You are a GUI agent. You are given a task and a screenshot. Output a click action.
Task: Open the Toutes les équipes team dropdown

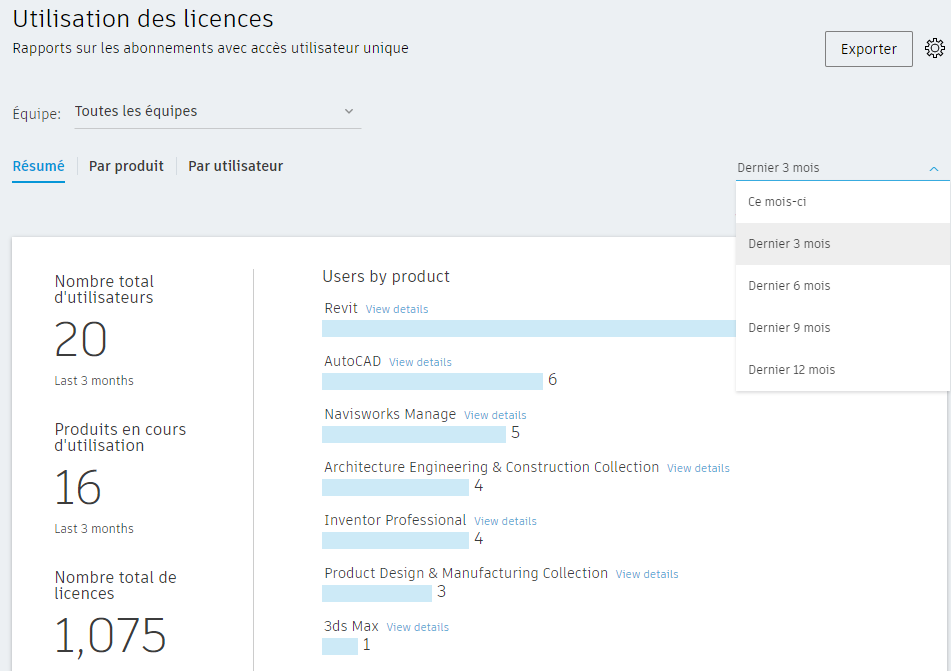pyautogui.click(x=217, y=112)
